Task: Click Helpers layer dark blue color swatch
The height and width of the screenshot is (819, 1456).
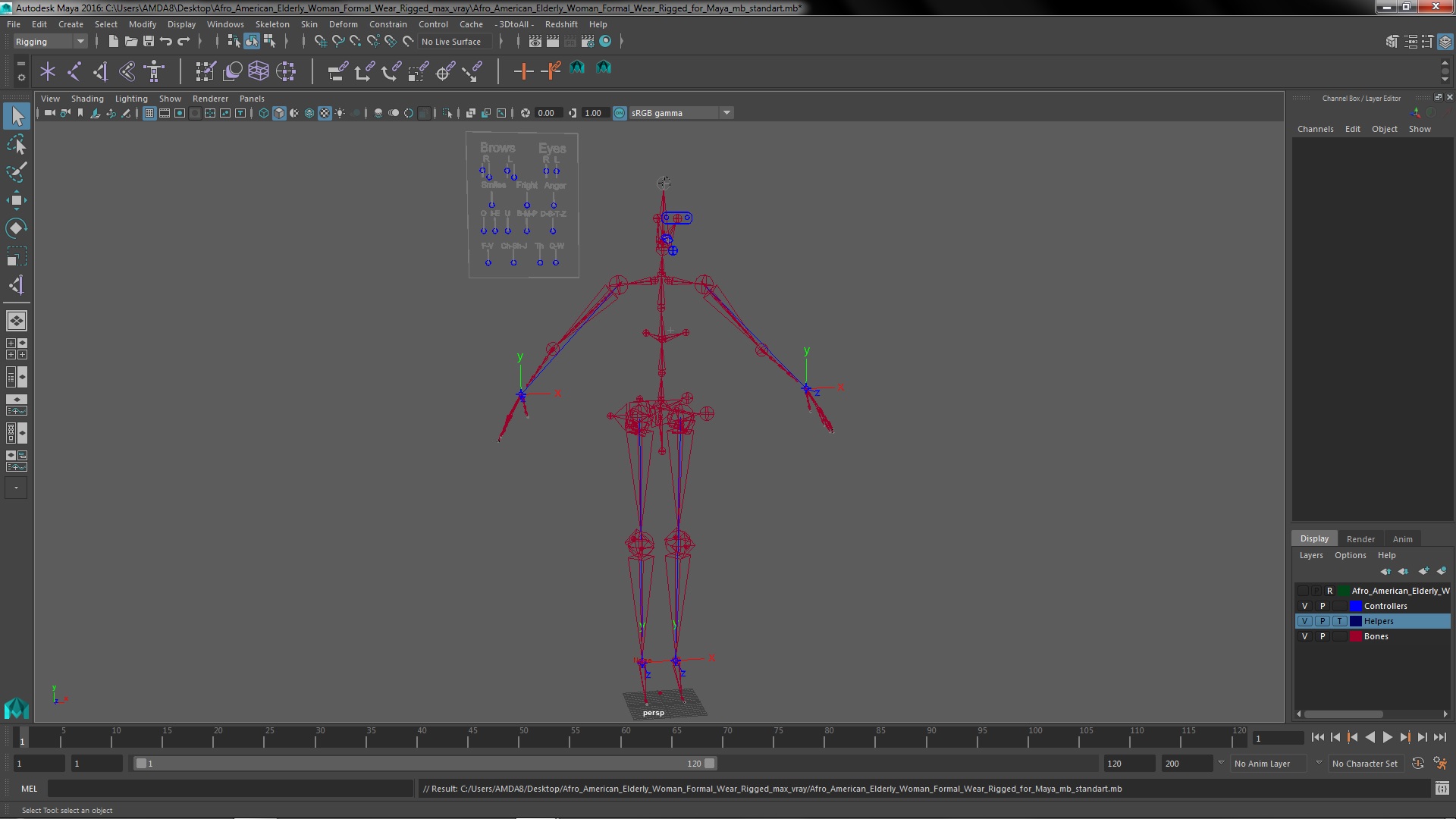Action: [x=1356, y=621]
